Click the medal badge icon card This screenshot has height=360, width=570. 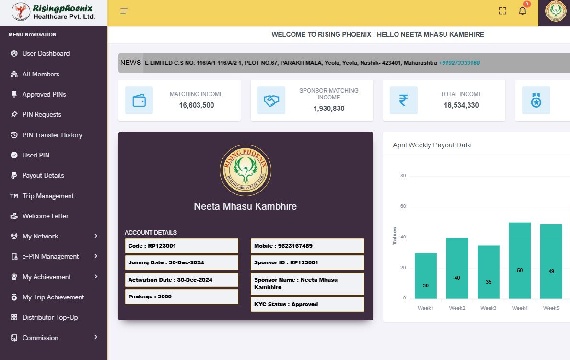coord(536,100)
